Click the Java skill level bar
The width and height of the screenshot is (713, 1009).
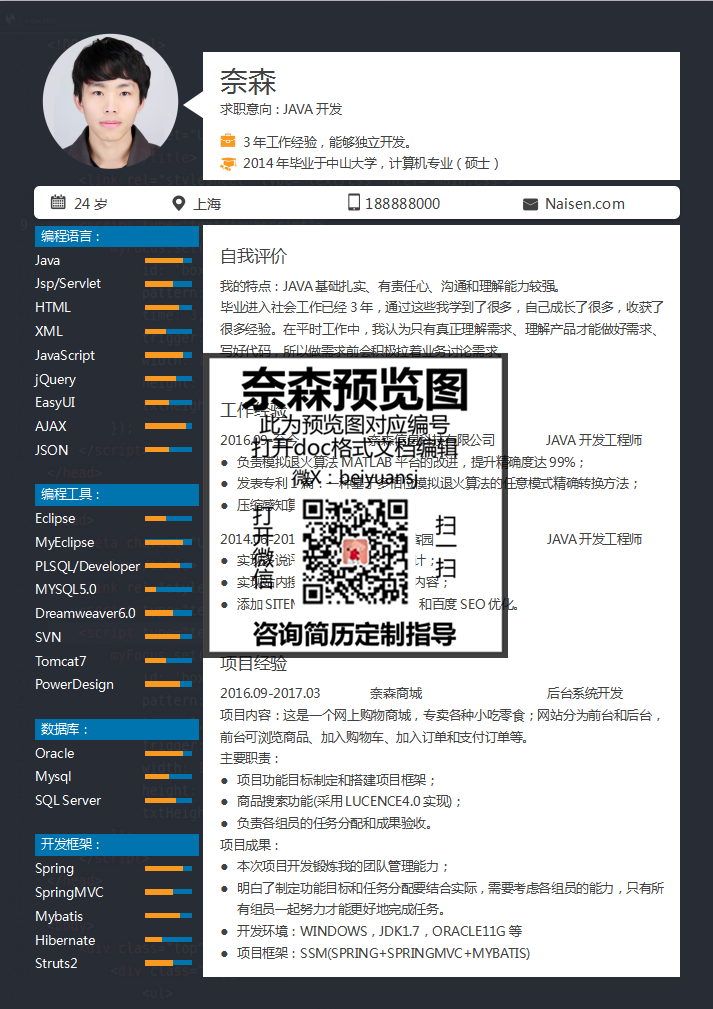tap(168, 261)
